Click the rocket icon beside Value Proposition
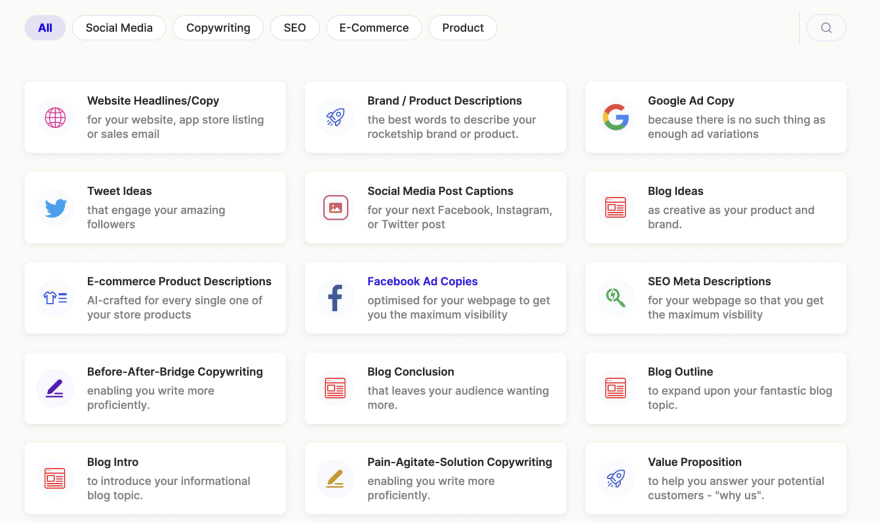The width and height of the screenshot is (880, 523). coord(616,479)
